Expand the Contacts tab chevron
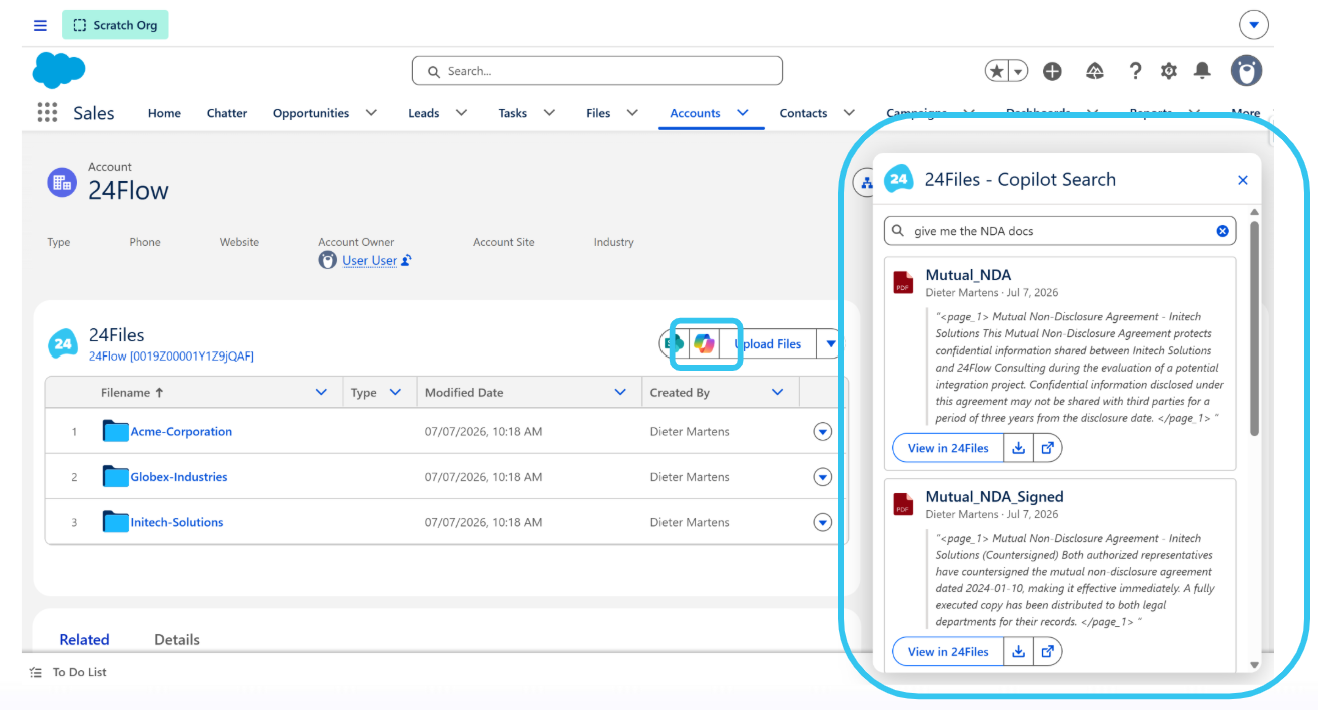 coord(849,113)
